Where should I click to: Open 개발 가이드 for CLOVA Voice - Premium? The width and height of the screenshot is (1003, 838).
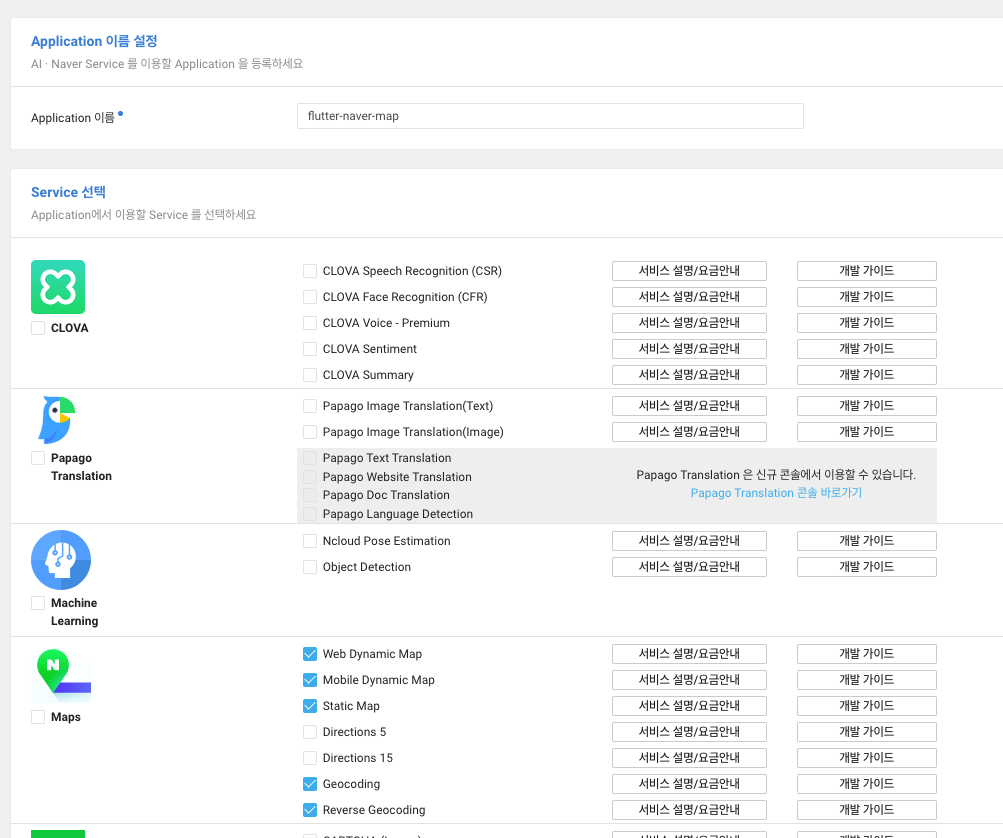coord(867,323)
